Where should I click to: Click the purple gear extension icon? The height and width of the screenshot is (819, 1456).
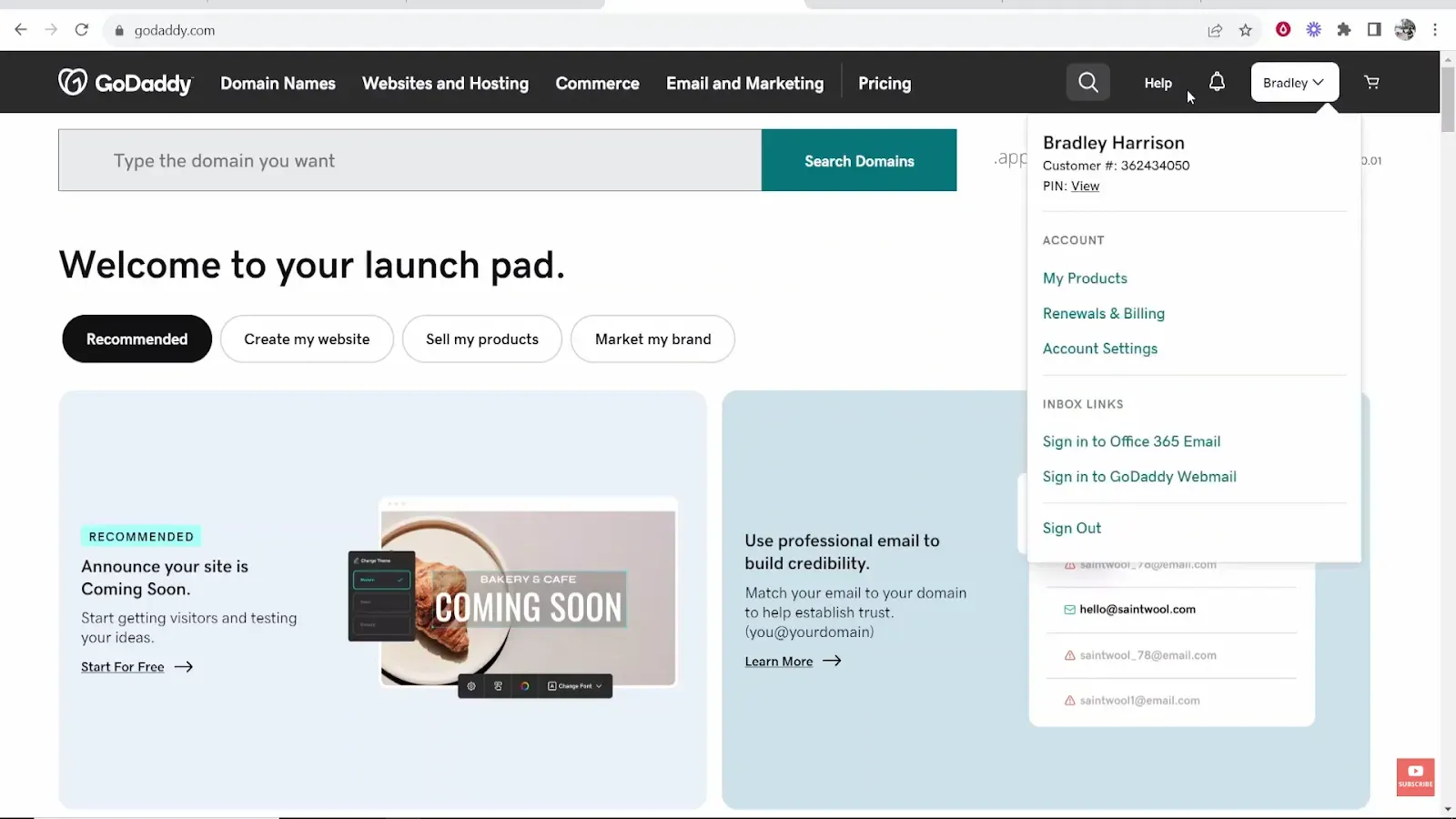point(1313,30)
